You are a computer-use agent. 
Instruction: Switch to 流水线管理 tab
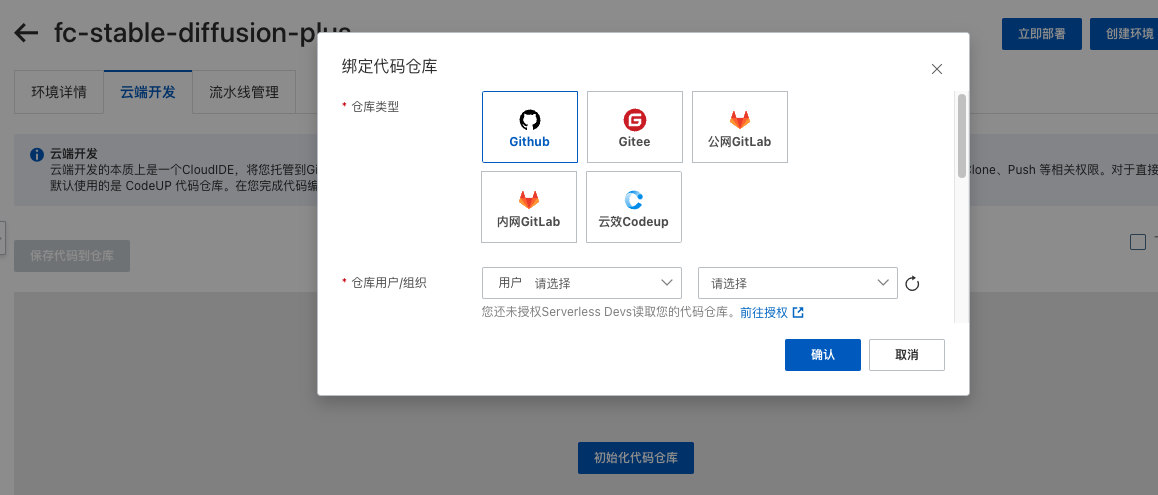pyautogui.click(x=244, y=92)
